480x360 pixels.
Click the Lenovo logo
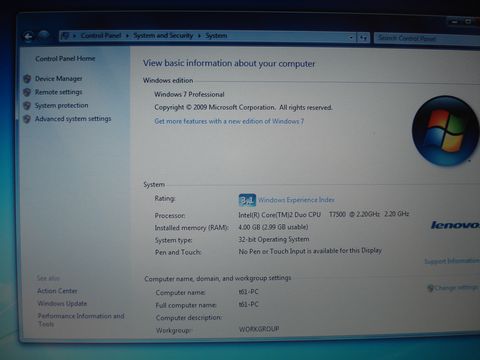point(455,225)
